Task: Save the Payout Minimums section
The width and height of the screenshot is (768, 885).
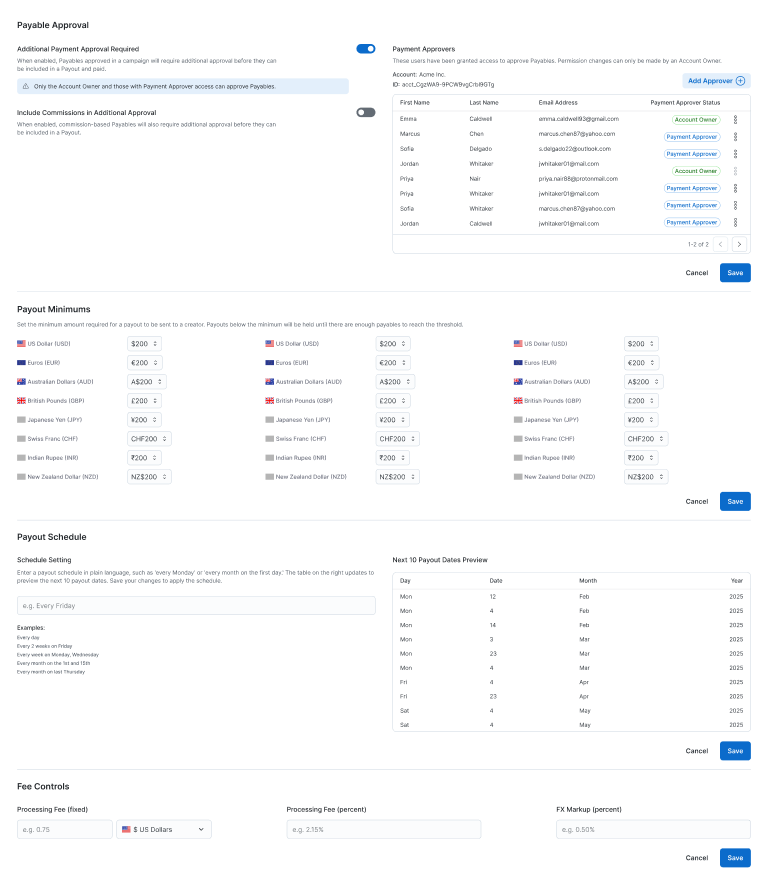Action: [x=734, y=501]
